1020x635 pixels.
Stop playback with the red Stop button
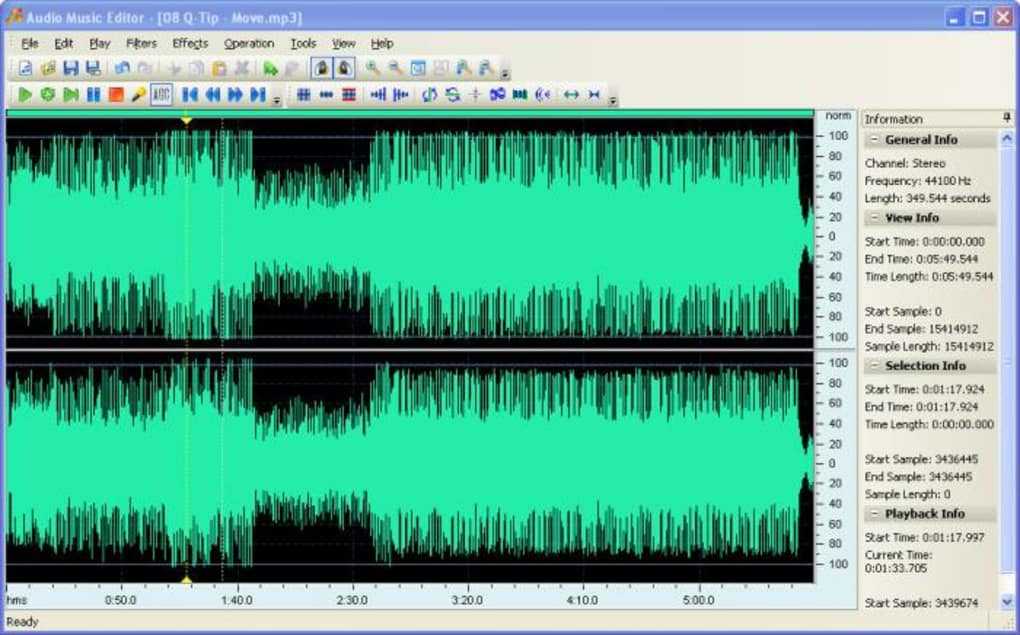pos(116,95)
